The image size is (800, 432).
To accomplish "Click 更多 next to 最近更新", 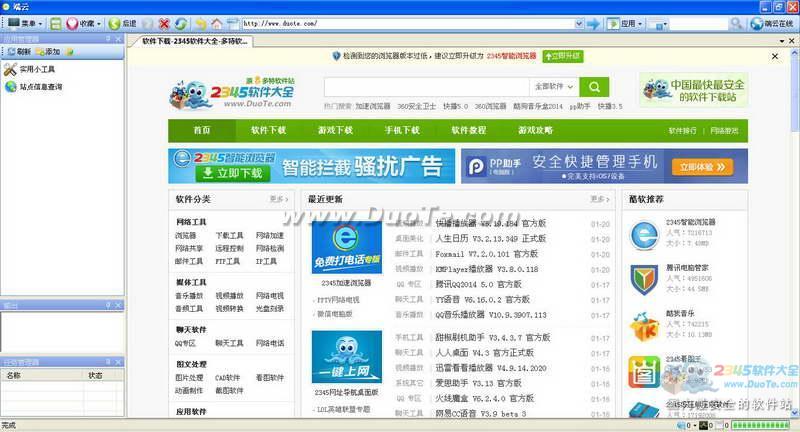I will tap(599, 199).
